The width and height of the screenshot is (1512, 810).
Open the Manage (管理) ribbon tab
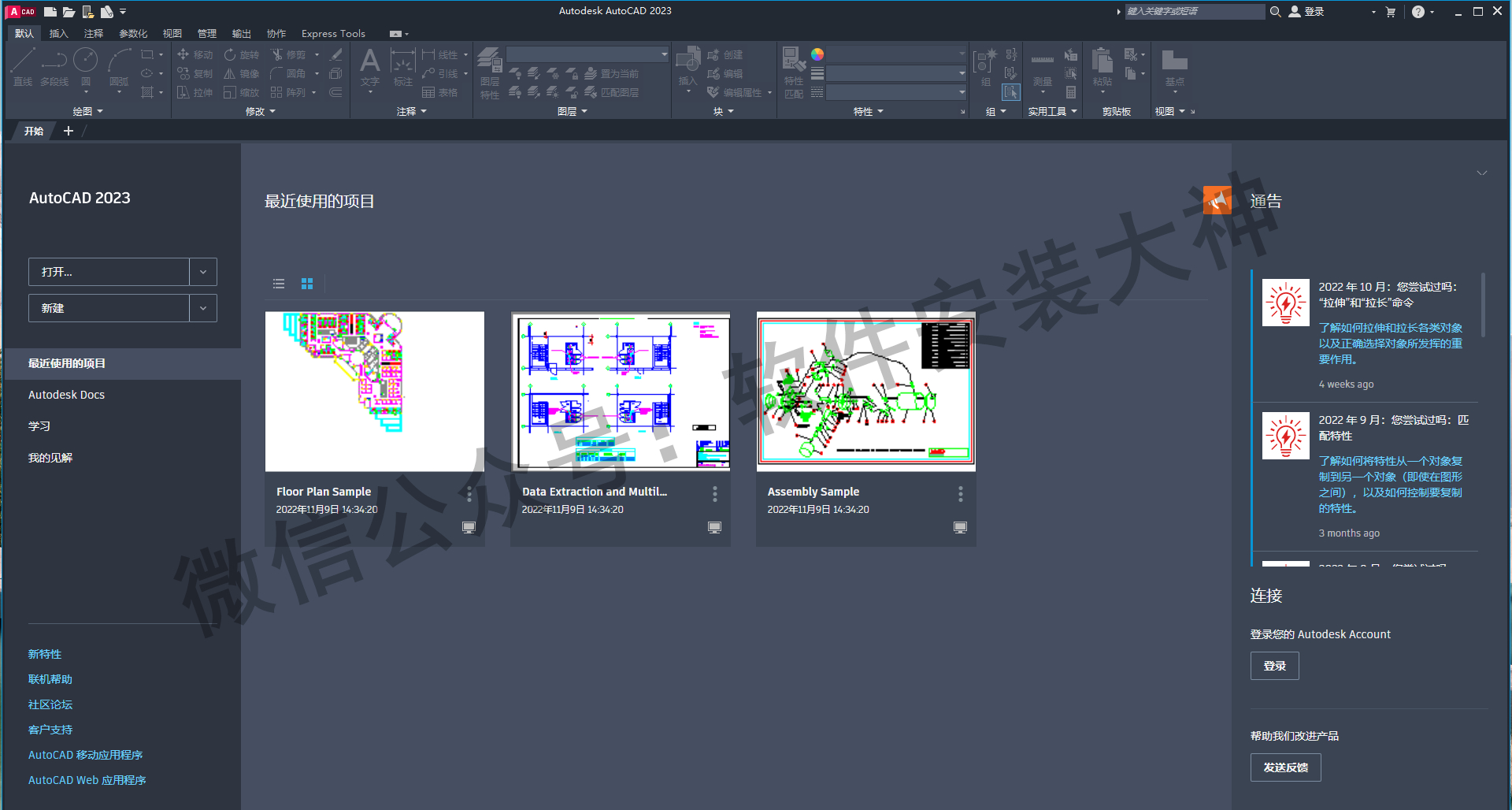(206, 34)
